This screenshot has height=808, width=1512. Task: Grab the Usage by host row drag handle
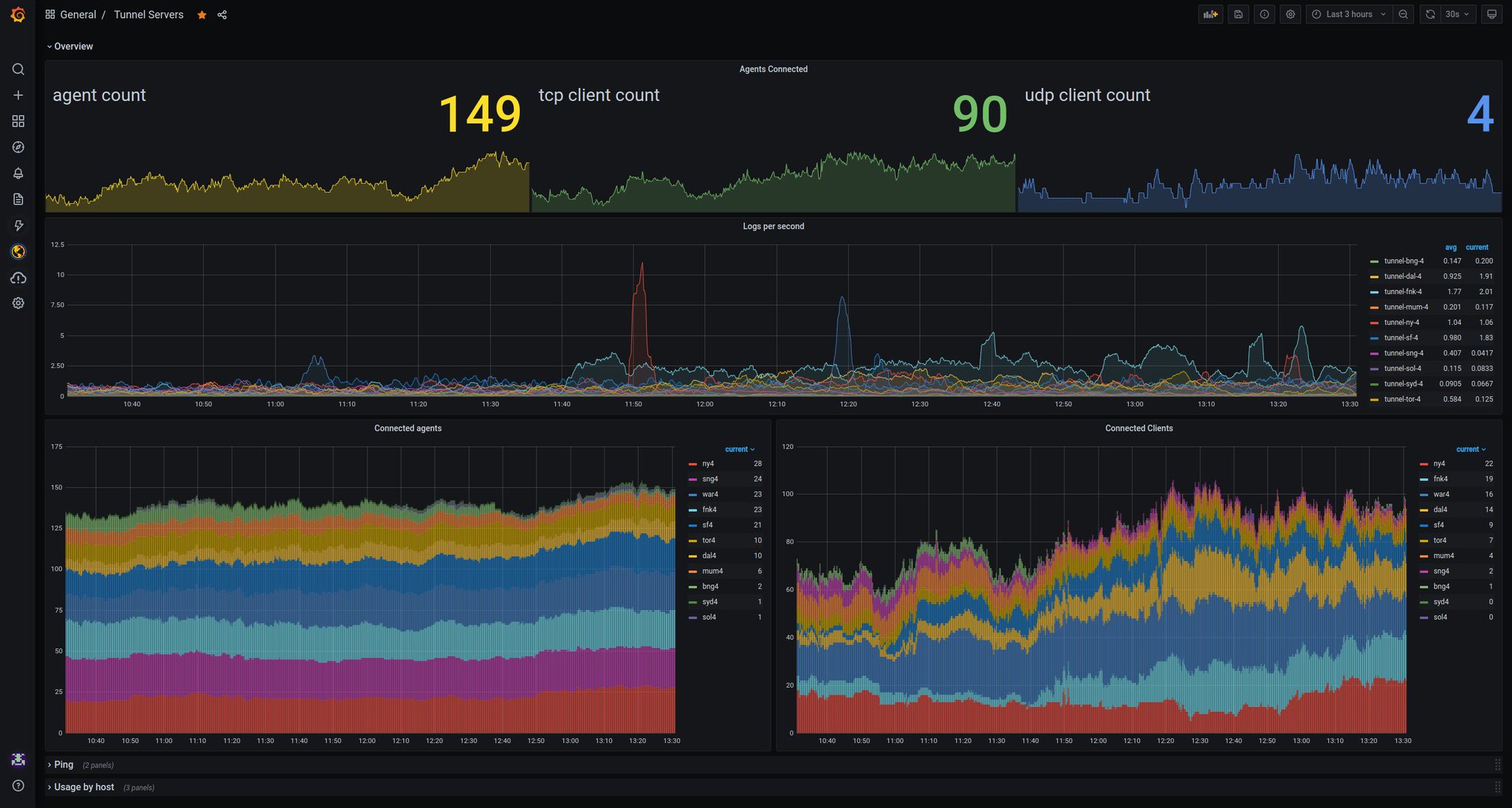point(1497,787)
